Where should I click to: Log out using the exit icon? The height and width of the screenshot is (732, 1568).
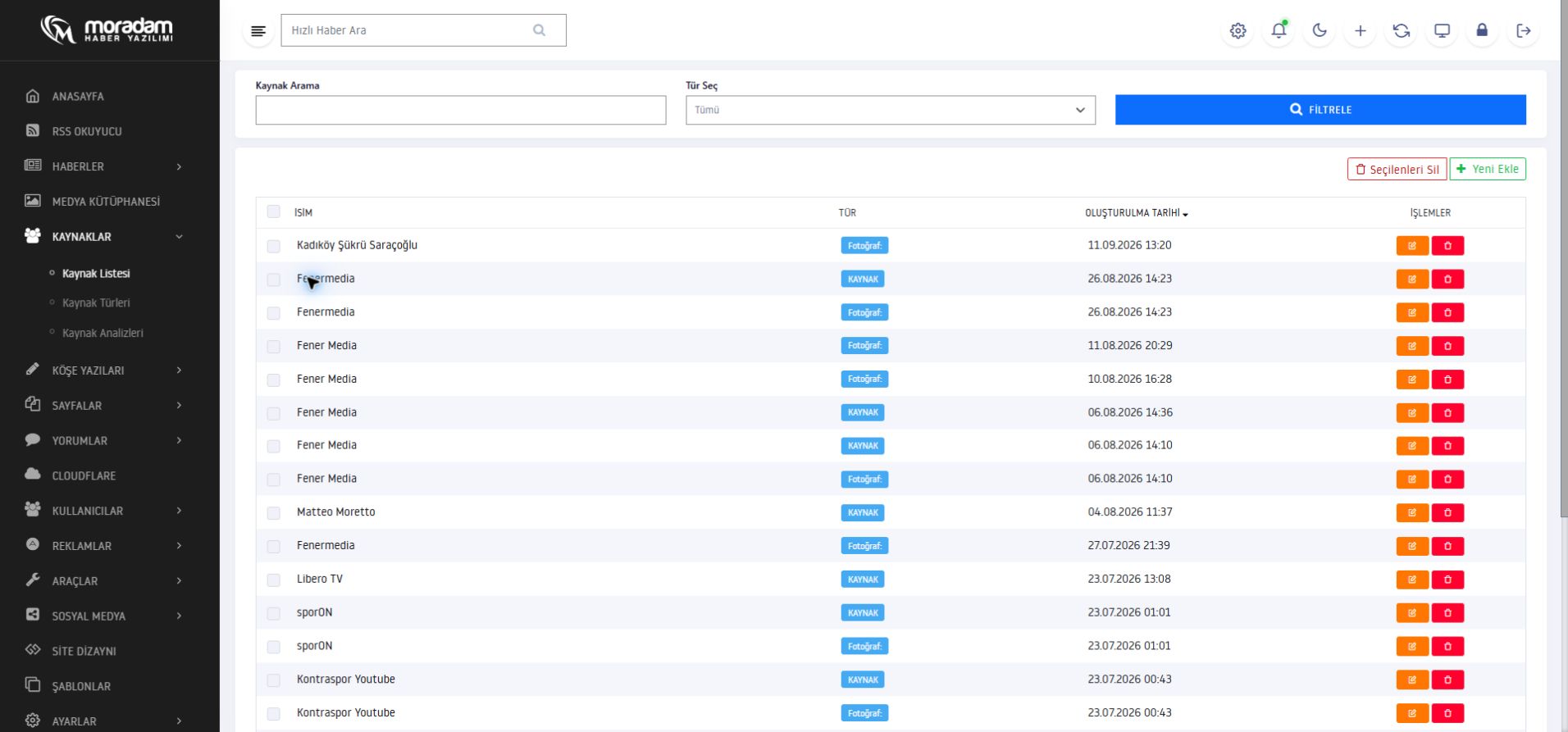1524,31
